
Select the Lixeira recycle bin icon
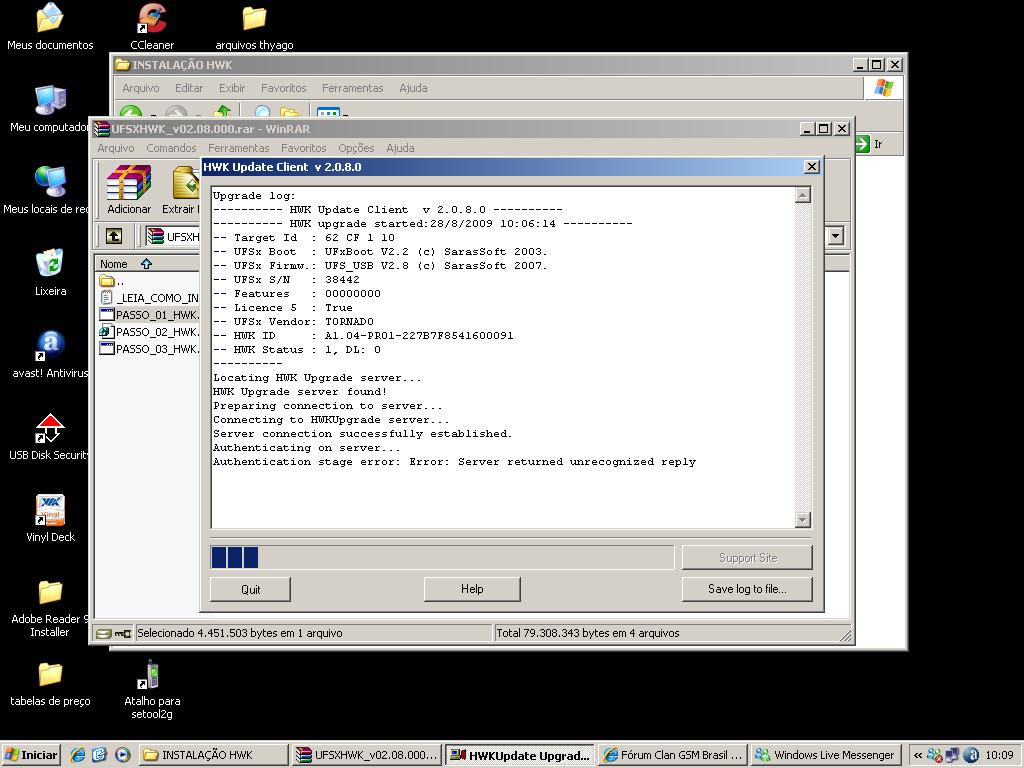(x=50, y=272)
